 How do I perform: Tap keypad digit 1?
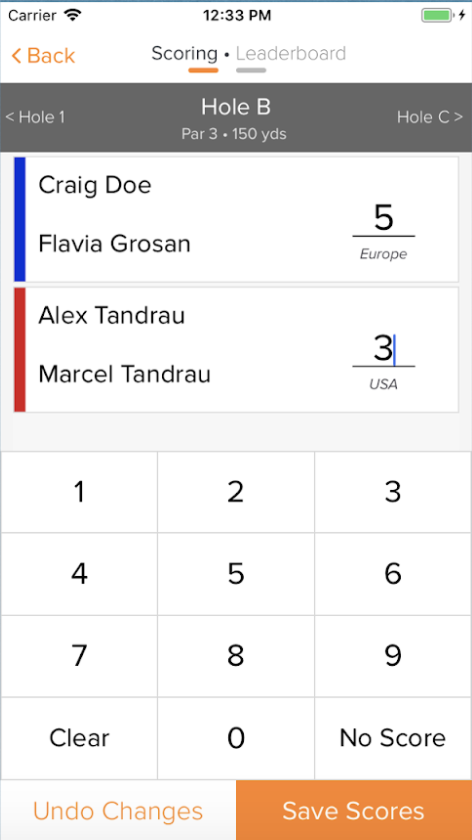79,492
